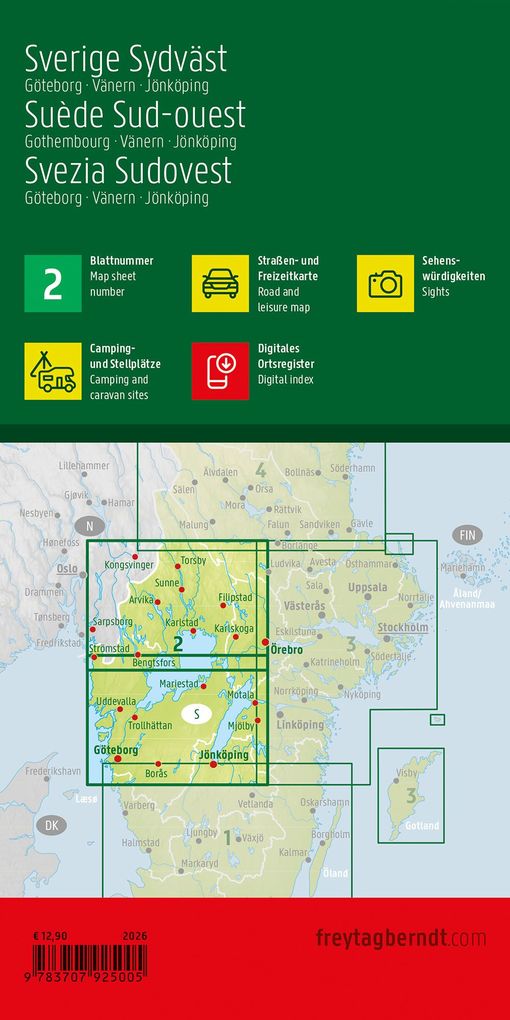Click the Sehenswürdigkeiten label
Screen dimensions: 510x1020
tap(454, 268)
